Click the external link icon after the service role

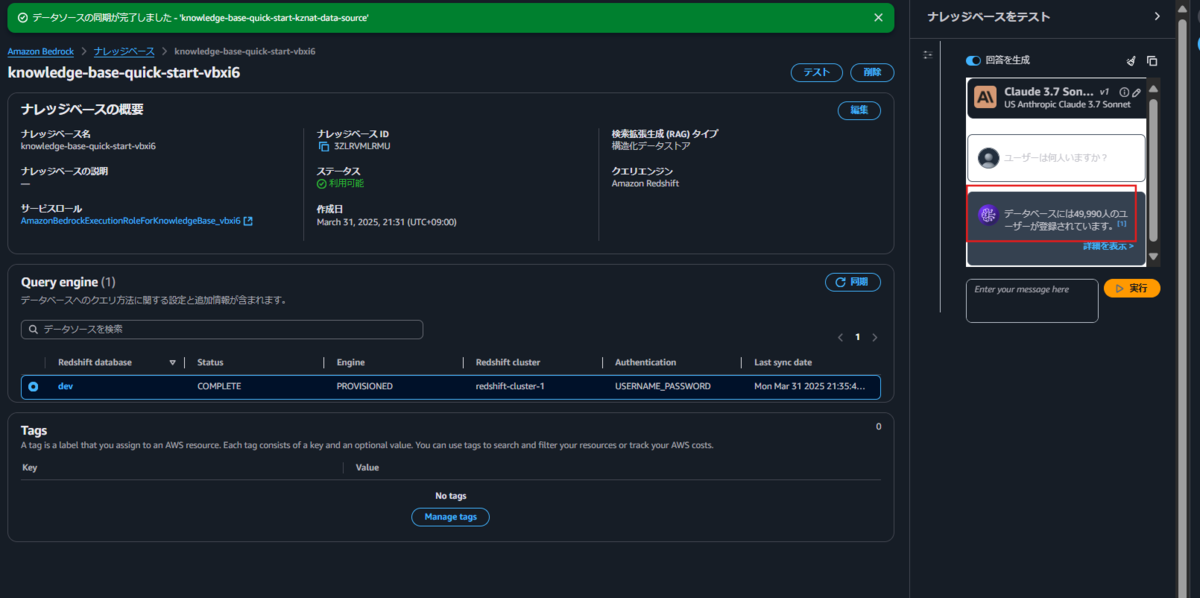pyautogui.click(x=248, y=221)
